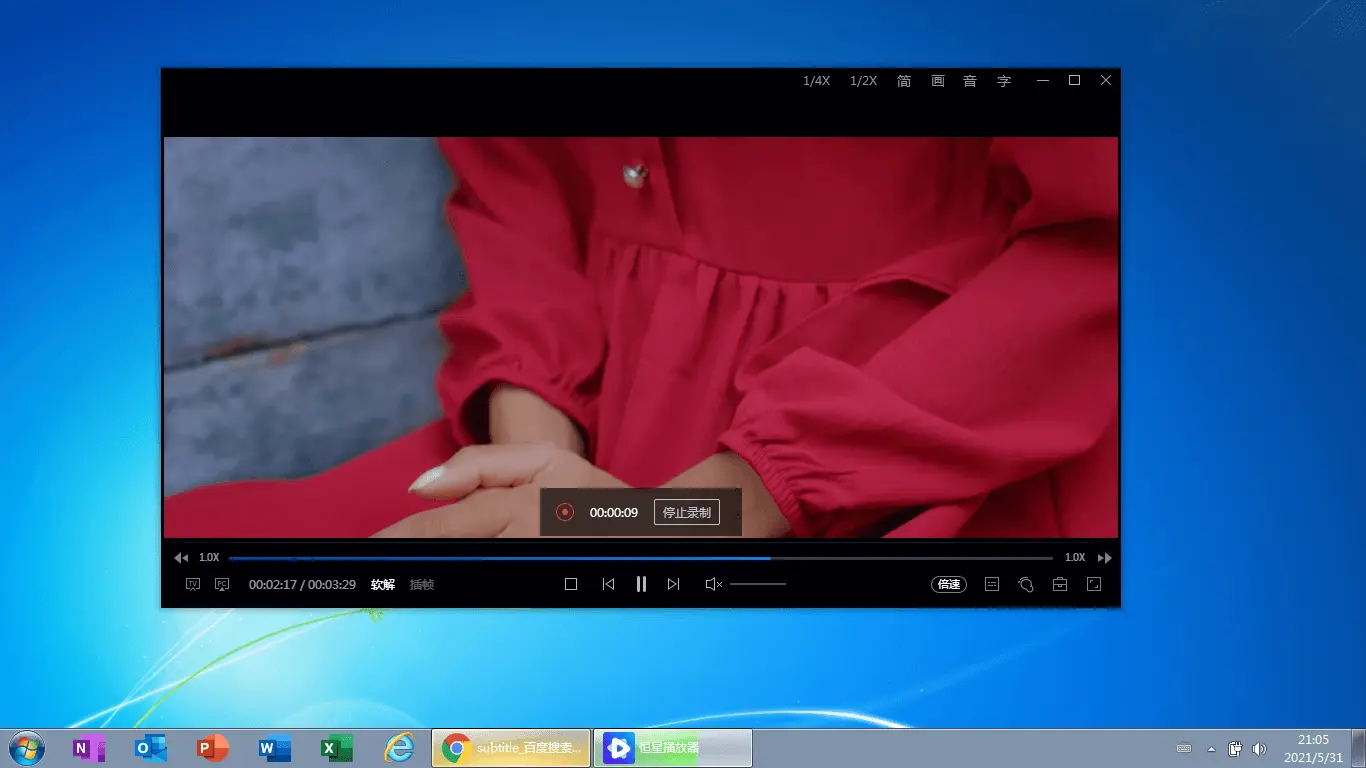Stop the video with the square stop button
The image size is (1366, 768).
click(x=571, y=584)
